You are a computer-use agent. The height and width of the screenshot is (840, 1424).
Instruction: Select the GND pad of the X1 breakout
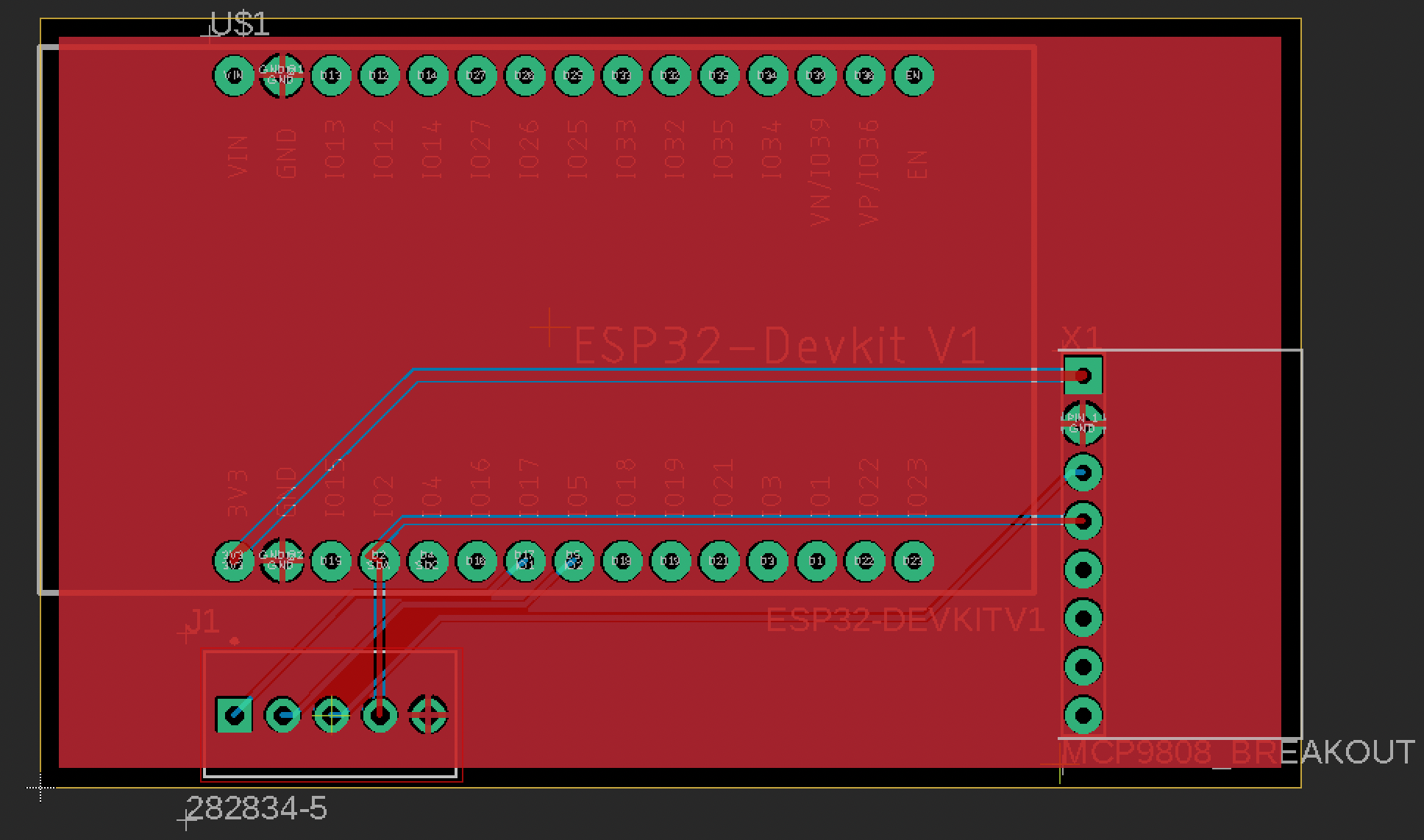[x=1083, y=424]
